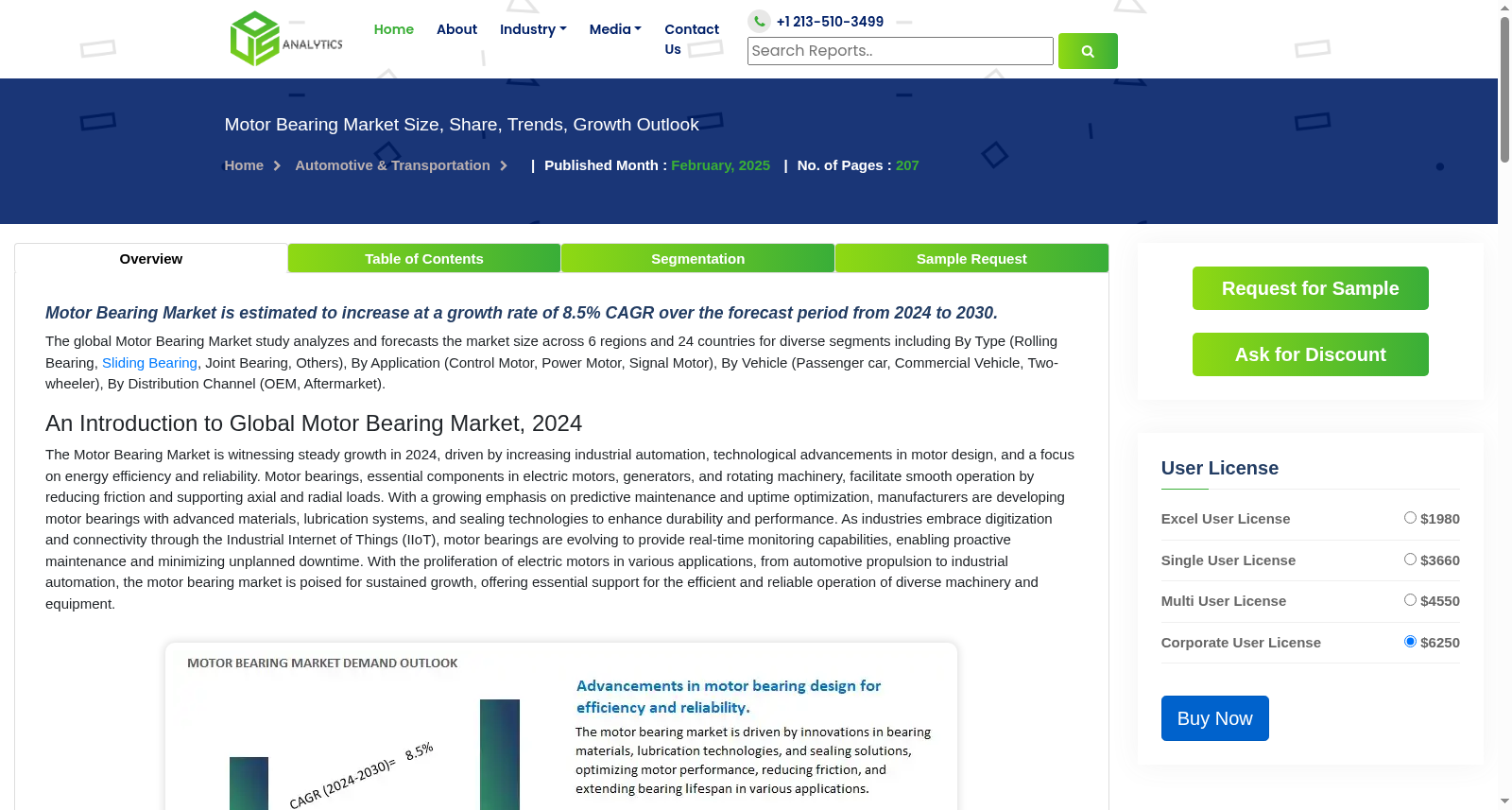Click the chevron after Home breadcrumb
This screenshot has height=810, width=1512.
(x=277, y=165)
